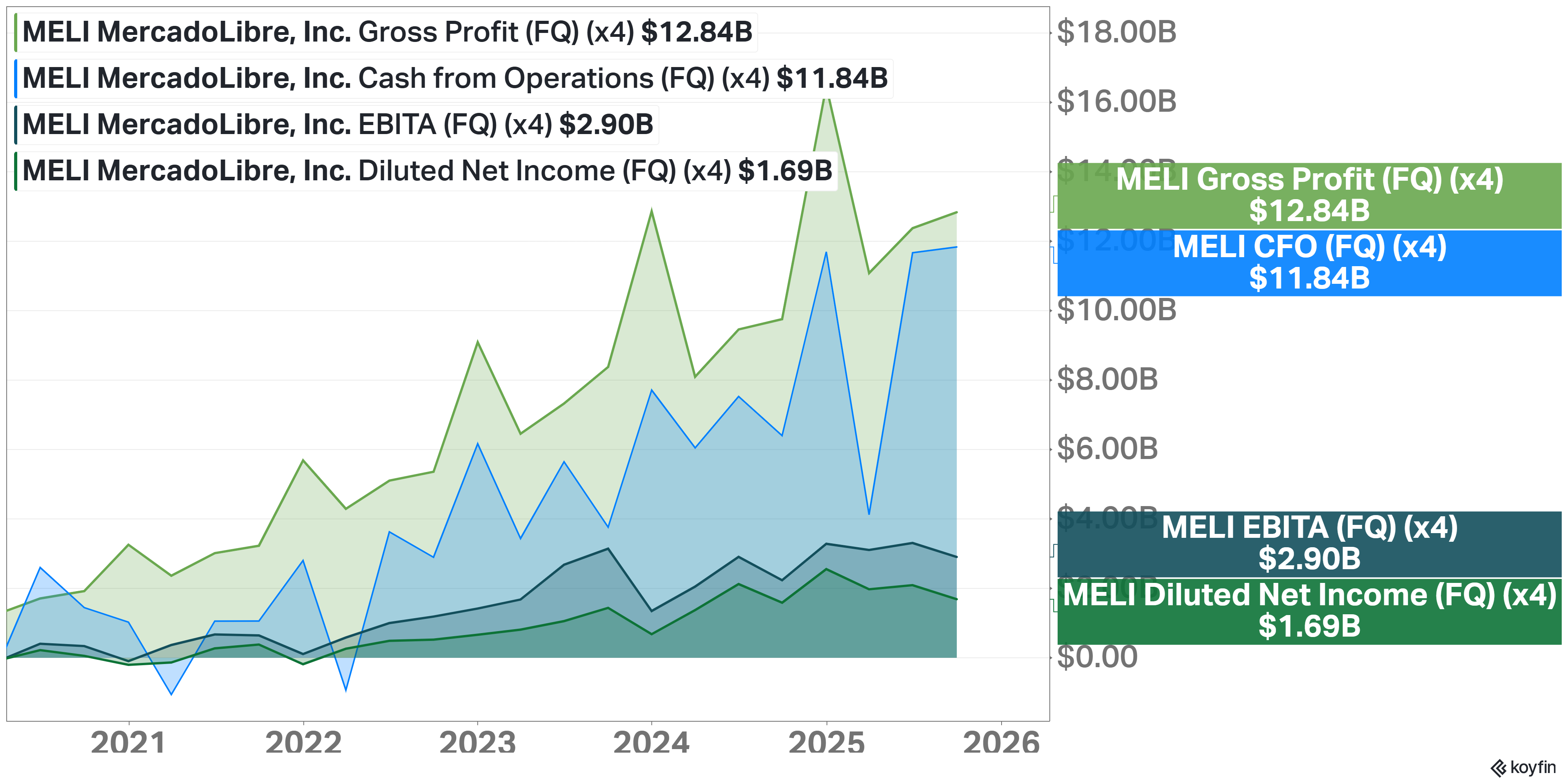The height and width of the screenshot is (784, 1568).
Task: Click the $10.00B value axis label
Action: pyautogui.click(x=1117, y=310)
